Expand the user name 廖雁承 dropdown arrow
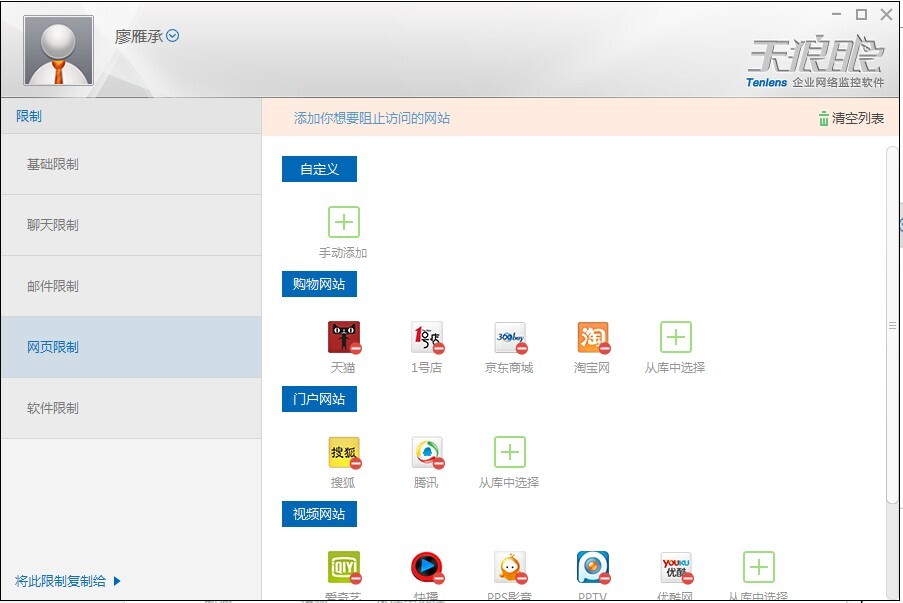This screenshot has height=603, width=903. click(x=172, y=36)
